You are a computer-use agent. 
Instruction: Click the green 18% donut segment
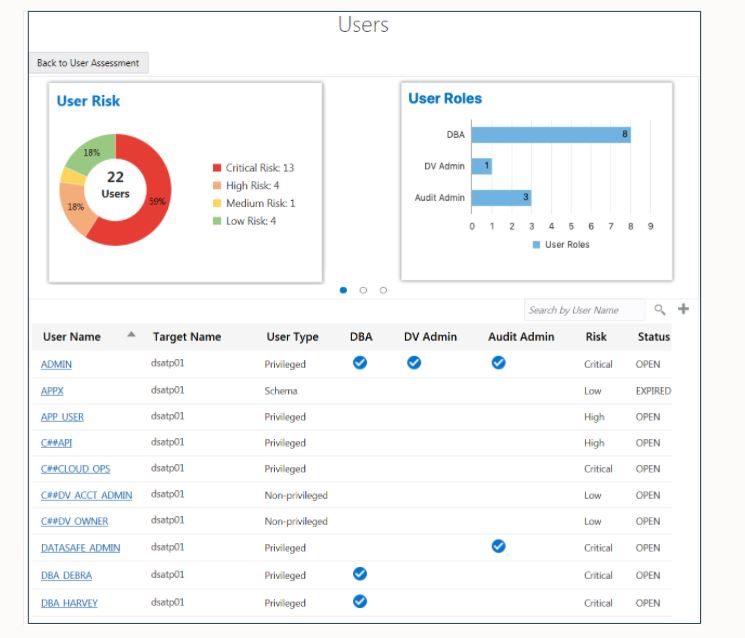93,152
